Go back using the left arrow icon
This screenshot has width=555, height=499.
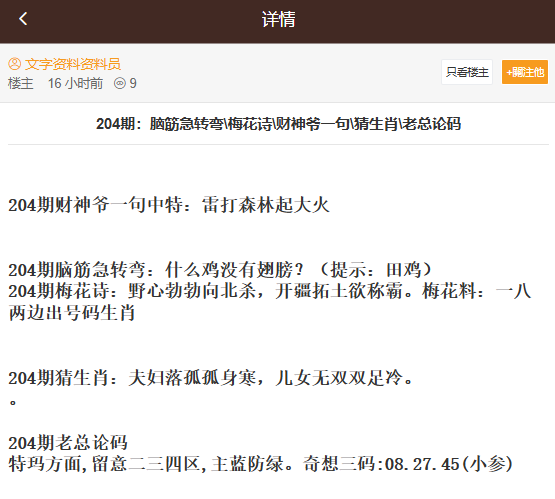coord(23,19)
